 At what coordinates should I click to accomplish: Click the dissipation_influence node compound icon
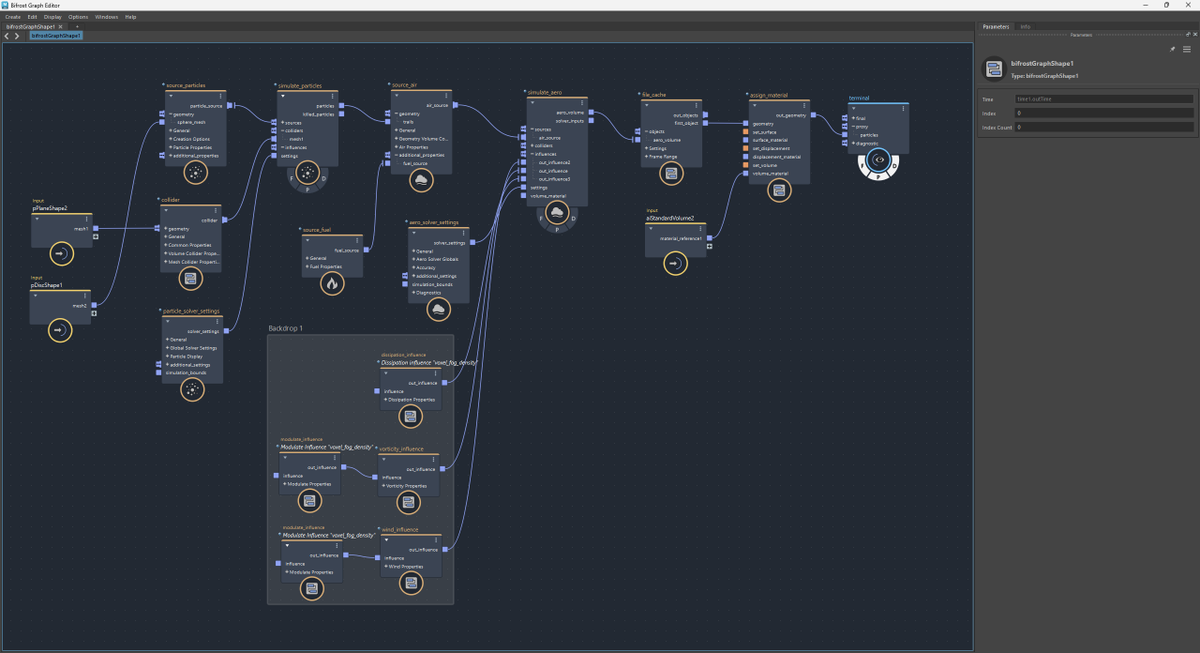(x=409, y=415)
